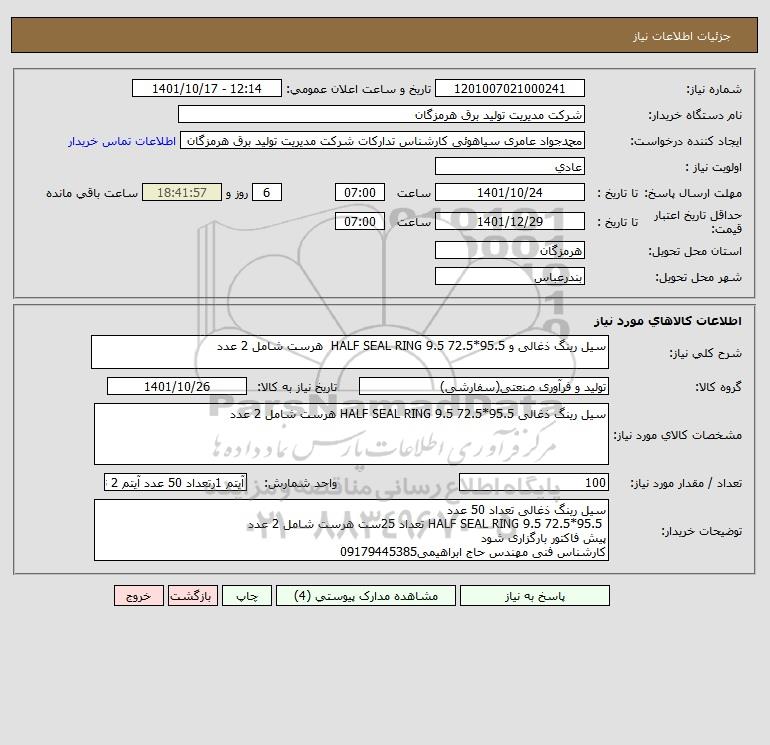Open 'مشاهده مدارک پیوستی (4)' attachments

pos(366,596)
